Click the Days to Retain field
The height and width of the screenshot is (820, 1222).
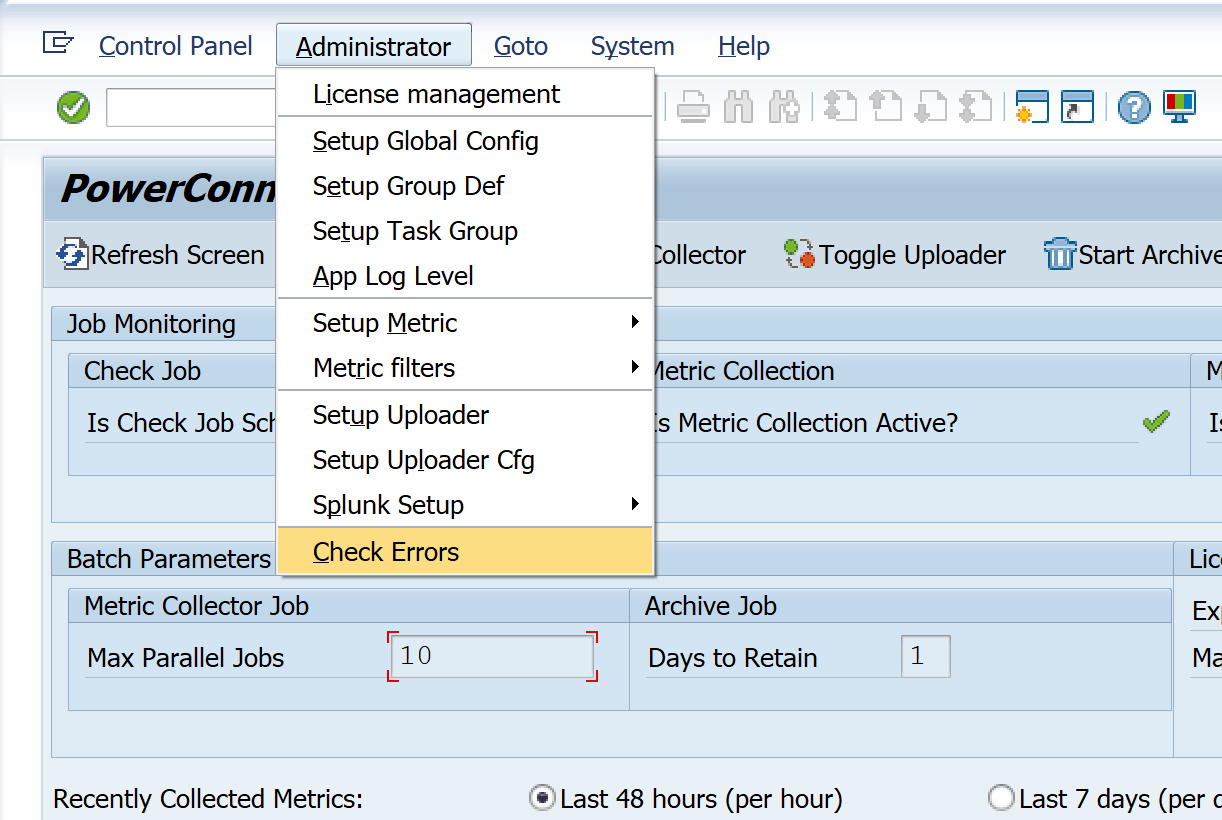925,657
